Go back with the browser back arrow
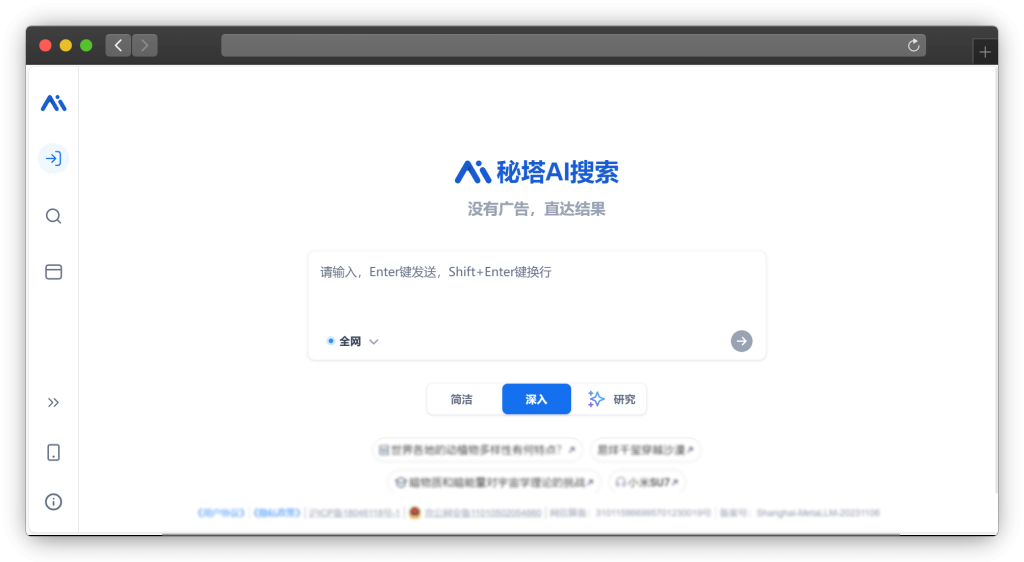1024x562 pixels. pyautogui.click(x=118, y=45)
